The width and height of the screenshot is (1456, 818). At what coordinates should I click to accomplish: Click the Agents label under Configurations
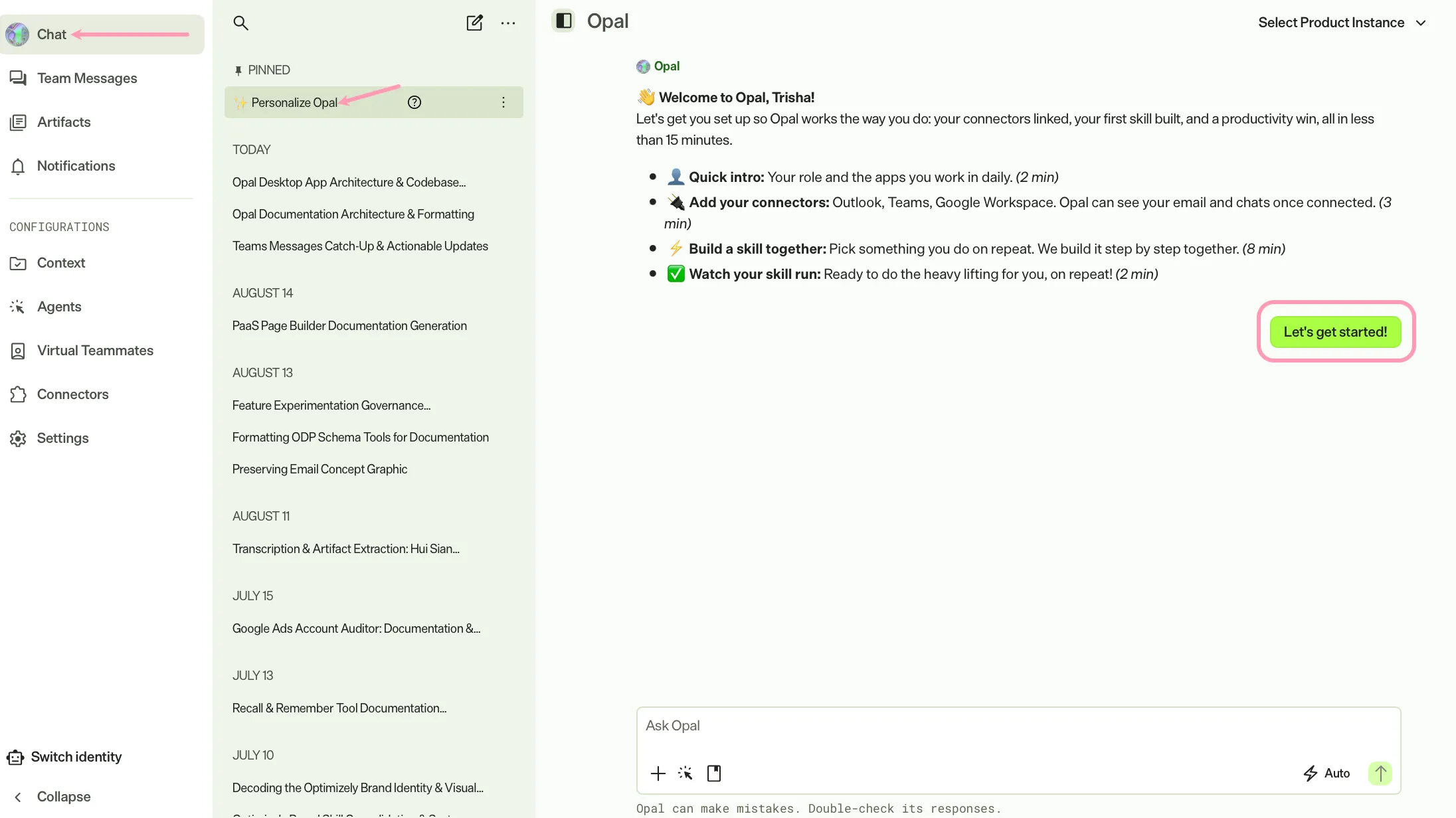(59, 307)
